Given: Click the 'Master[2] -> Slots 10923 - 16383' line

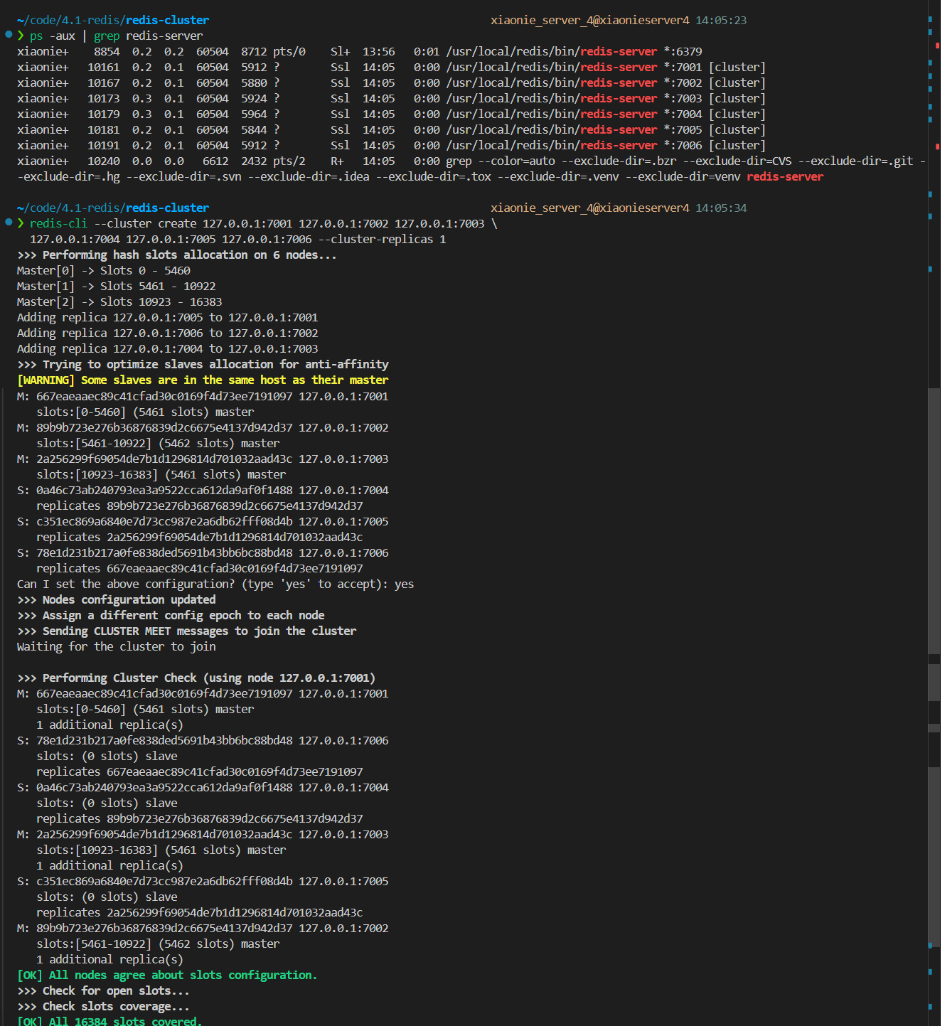Looking at the screenshot, I should pyautogui.click(x=119, y=302).
